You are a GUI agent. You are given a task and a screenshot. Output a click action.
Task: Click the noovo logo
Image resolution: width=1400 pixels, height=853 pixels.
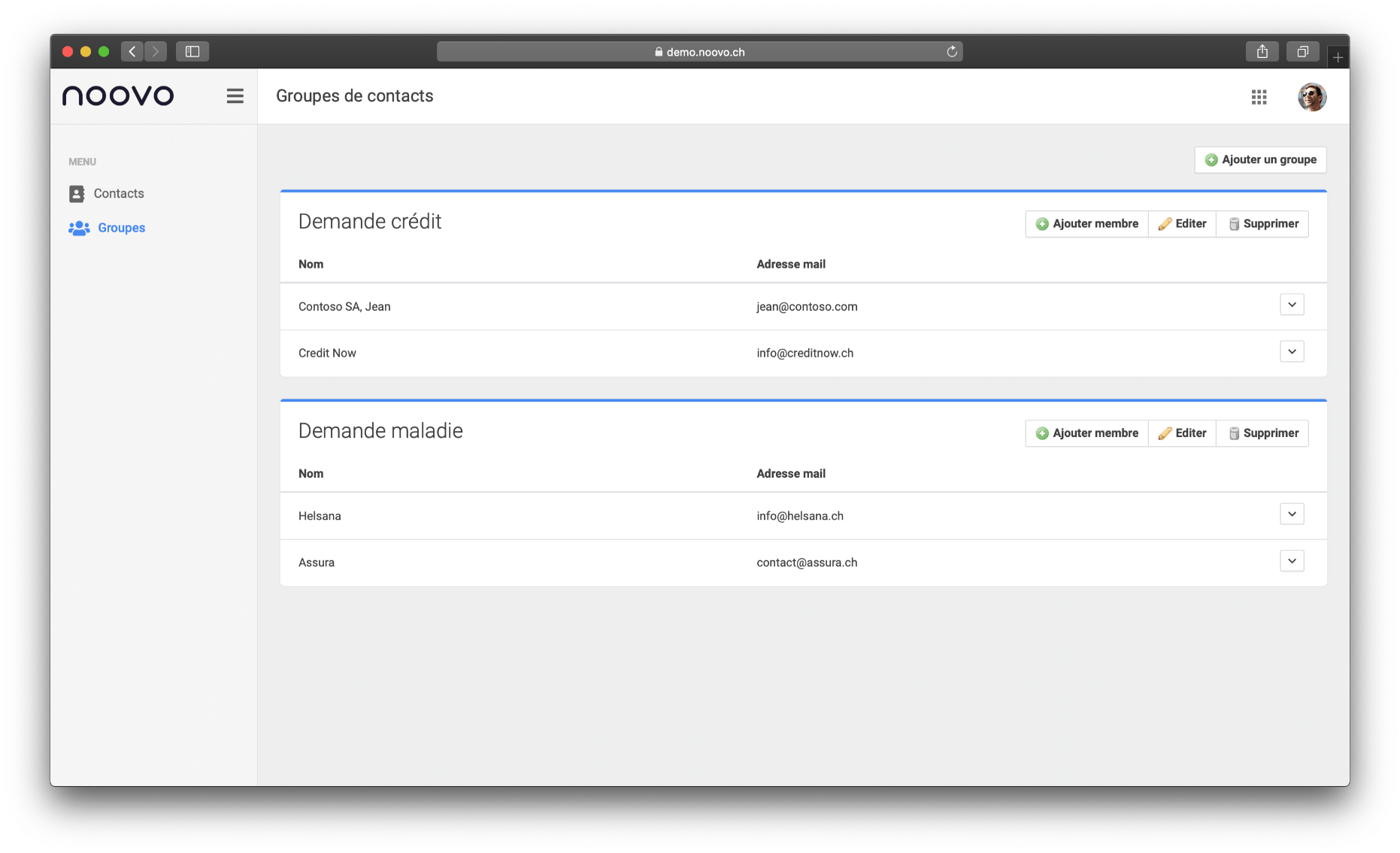point(118,96)
